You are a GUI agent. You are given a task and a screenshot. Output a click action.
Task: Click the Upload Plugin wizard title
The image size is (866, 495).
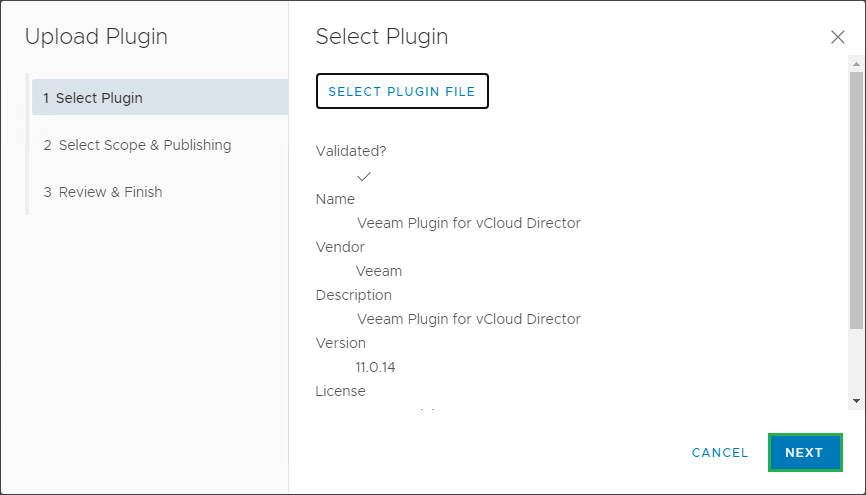coord(96,37)
